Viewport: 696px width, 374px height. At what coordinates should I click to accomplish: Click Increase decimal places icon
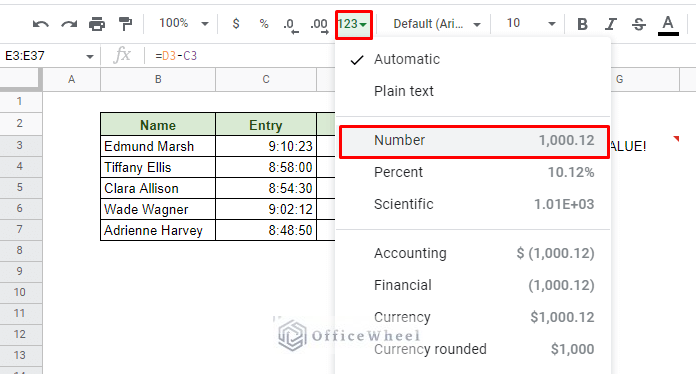[x=319, y=25]
